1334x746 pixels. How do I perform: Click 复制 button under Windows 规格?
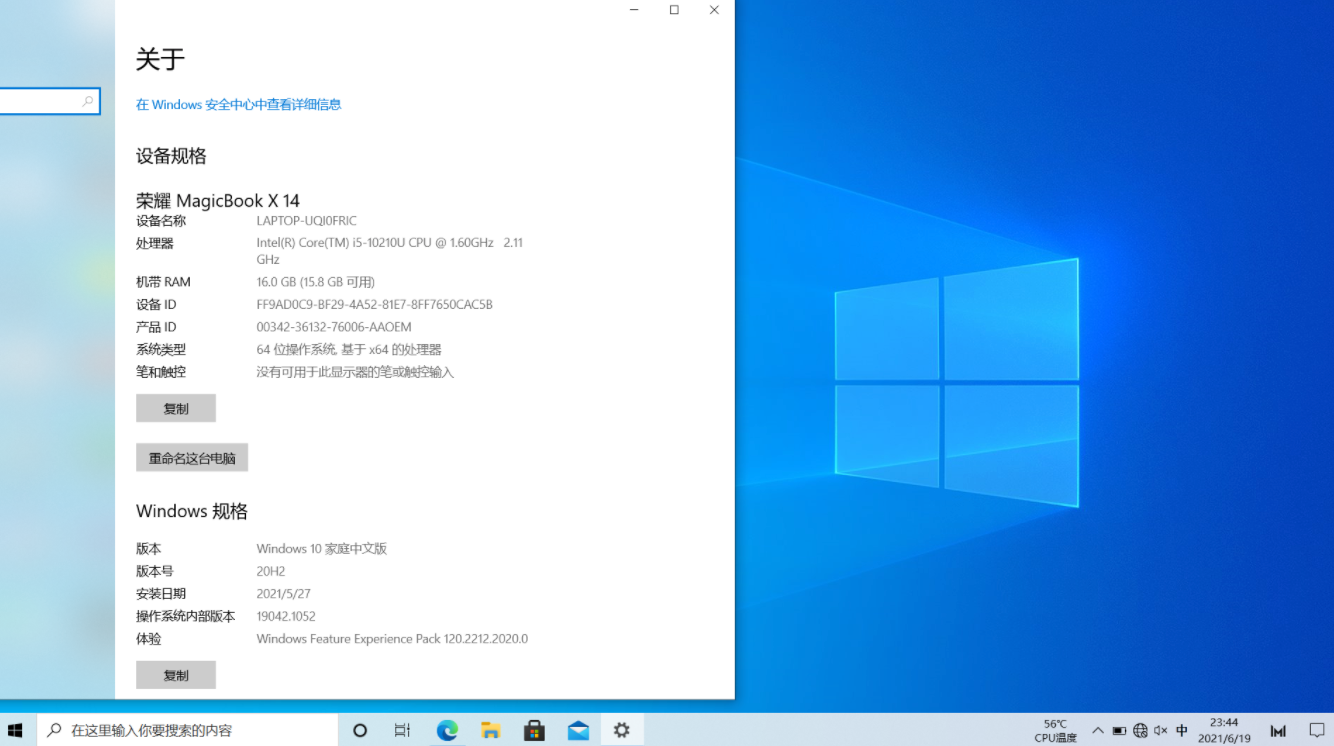176,675
